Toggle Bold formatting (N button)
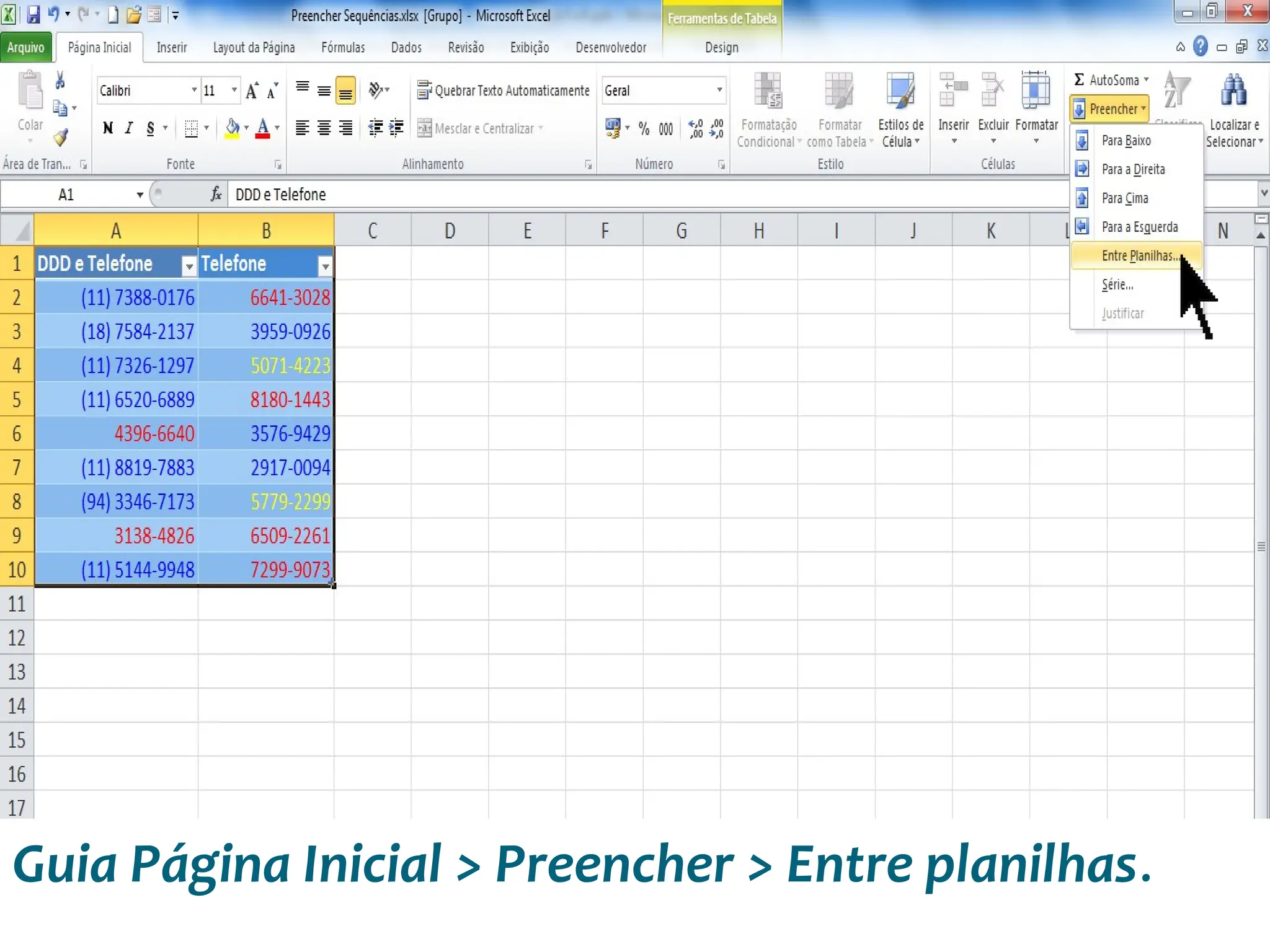The height and width of the screenshot is (952, 1270). (x=108, y=128)
